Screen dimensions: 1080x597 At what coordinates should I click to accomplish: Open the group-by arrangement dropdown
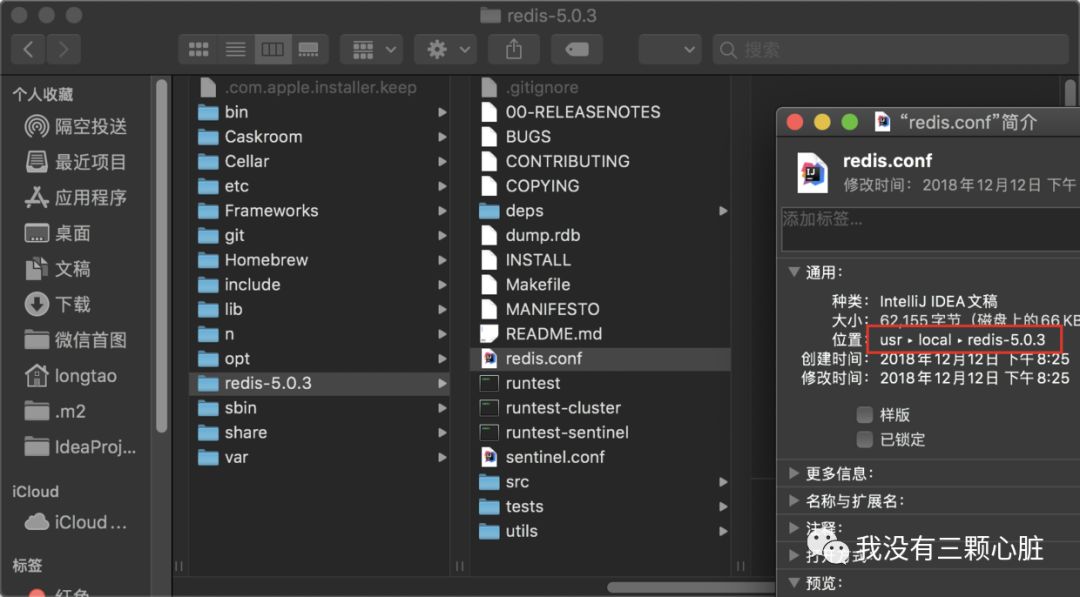tap(371, 49)
